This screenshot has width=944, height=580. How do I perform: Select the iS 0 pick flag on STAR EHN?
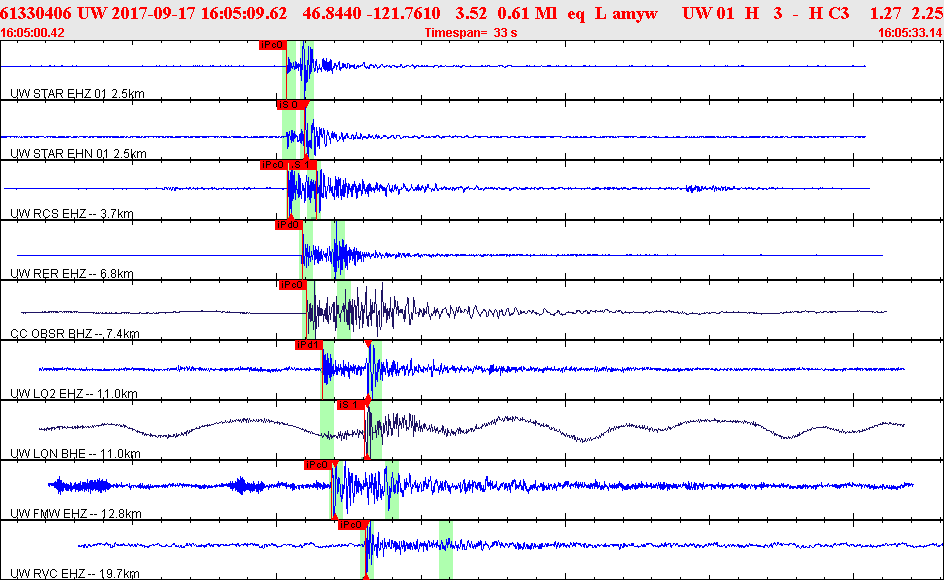(x=292, y=105)
